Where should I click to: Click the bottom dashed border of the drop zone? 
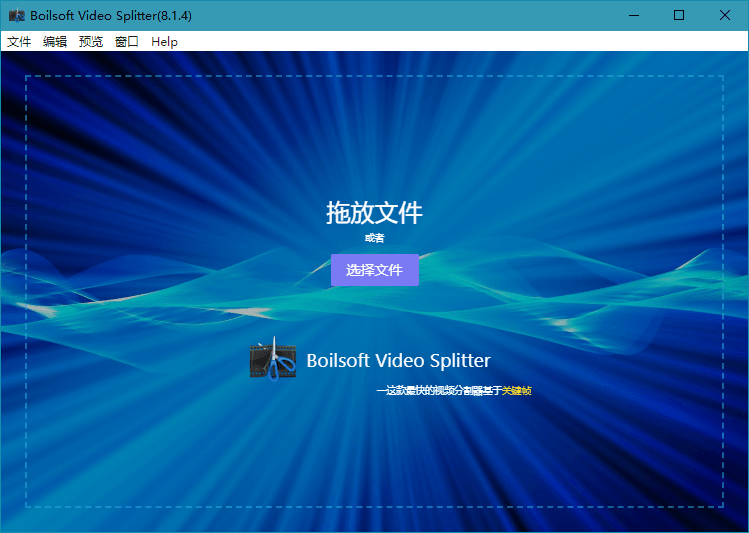[x=374, y=507]
